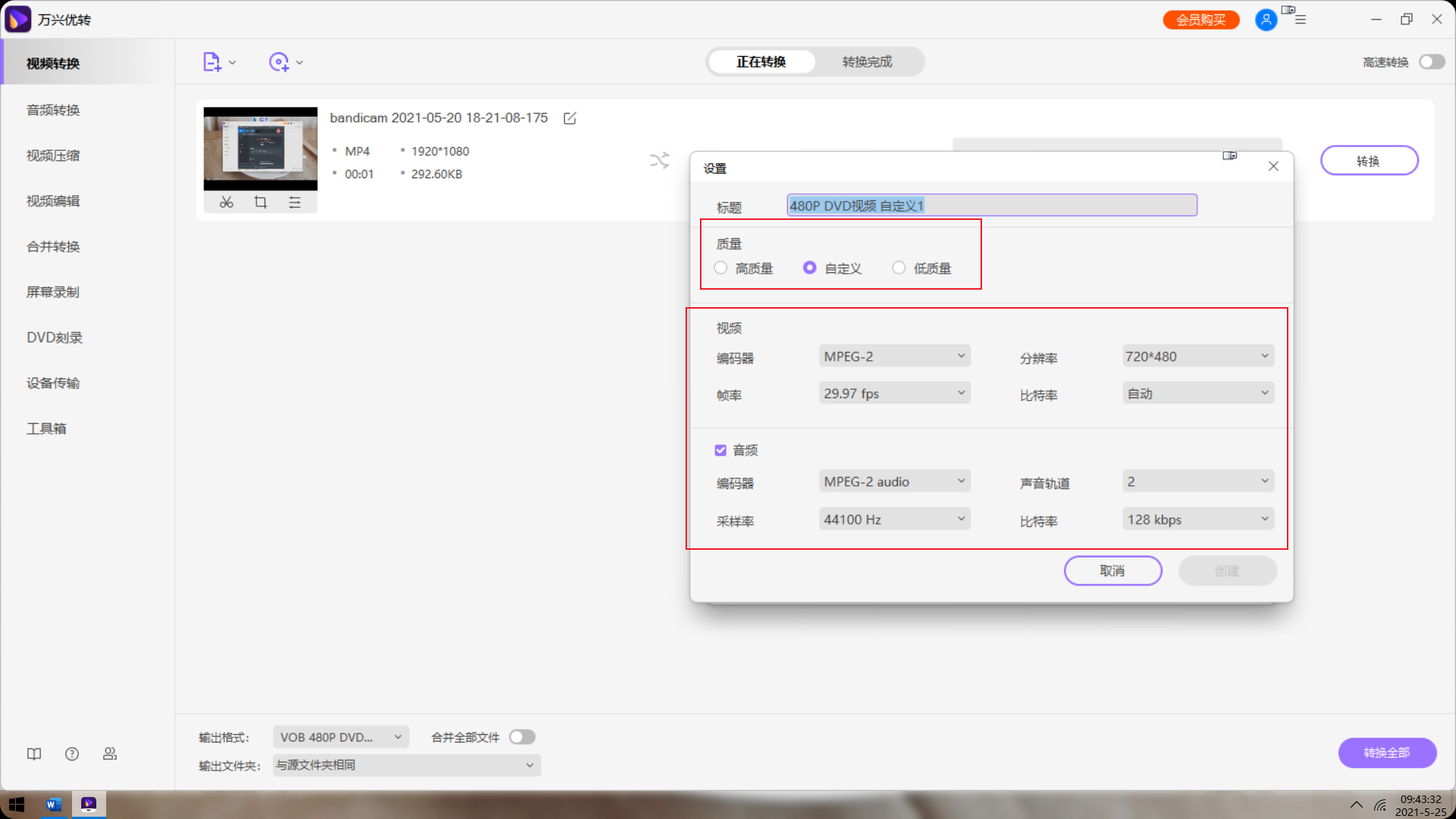Click the user guide book icon

point(34,753)
